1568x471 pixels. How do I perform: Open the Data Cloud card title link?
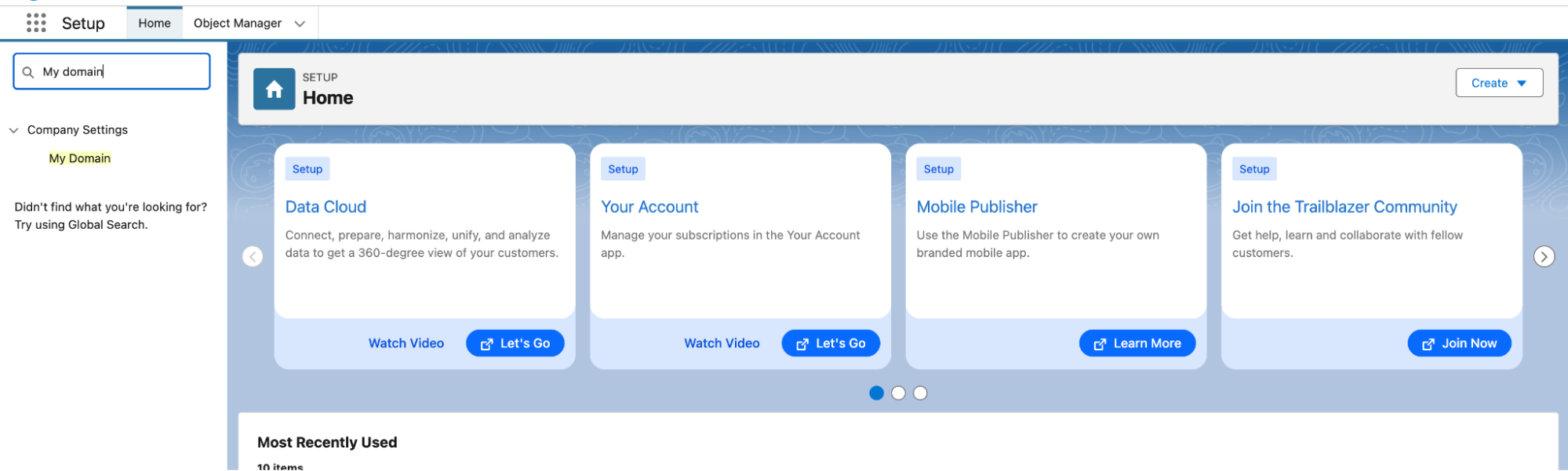326,207
